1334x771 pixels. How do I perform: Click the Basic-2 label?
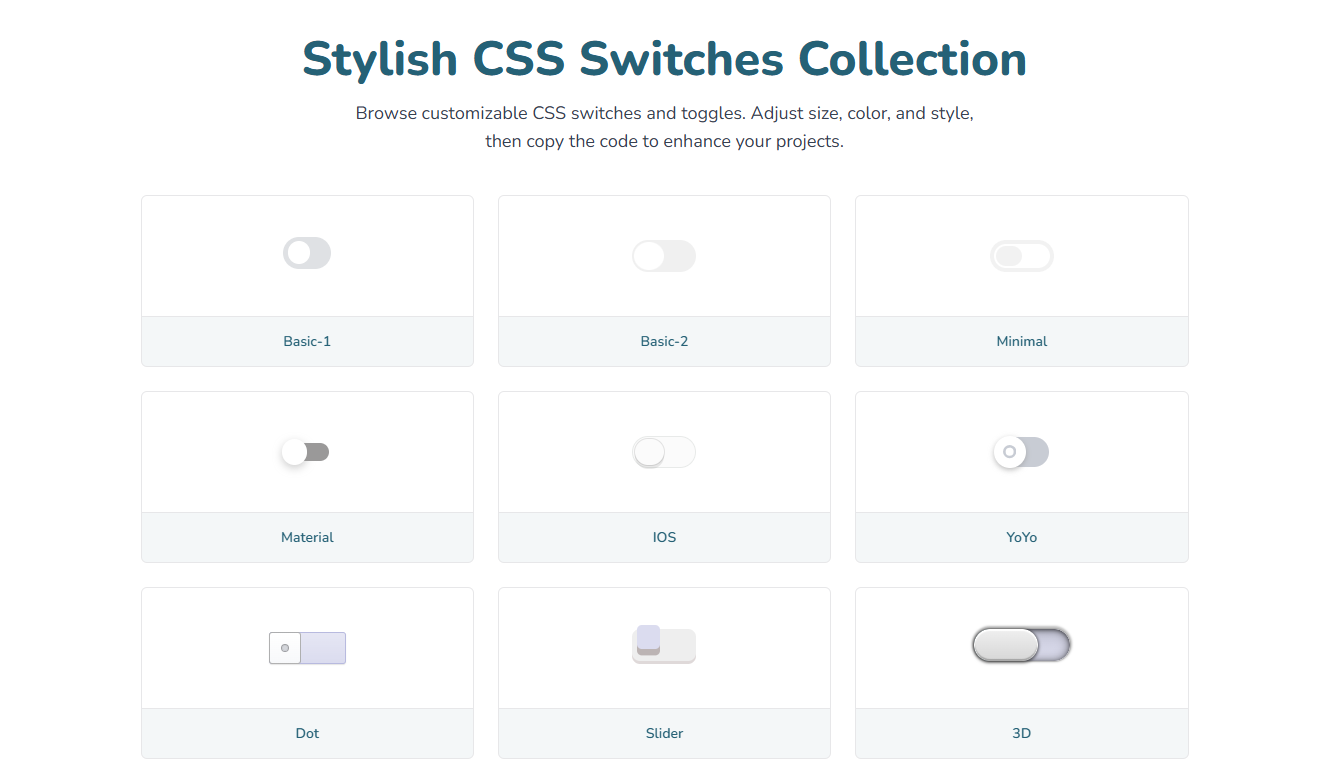tap(664, 341)
